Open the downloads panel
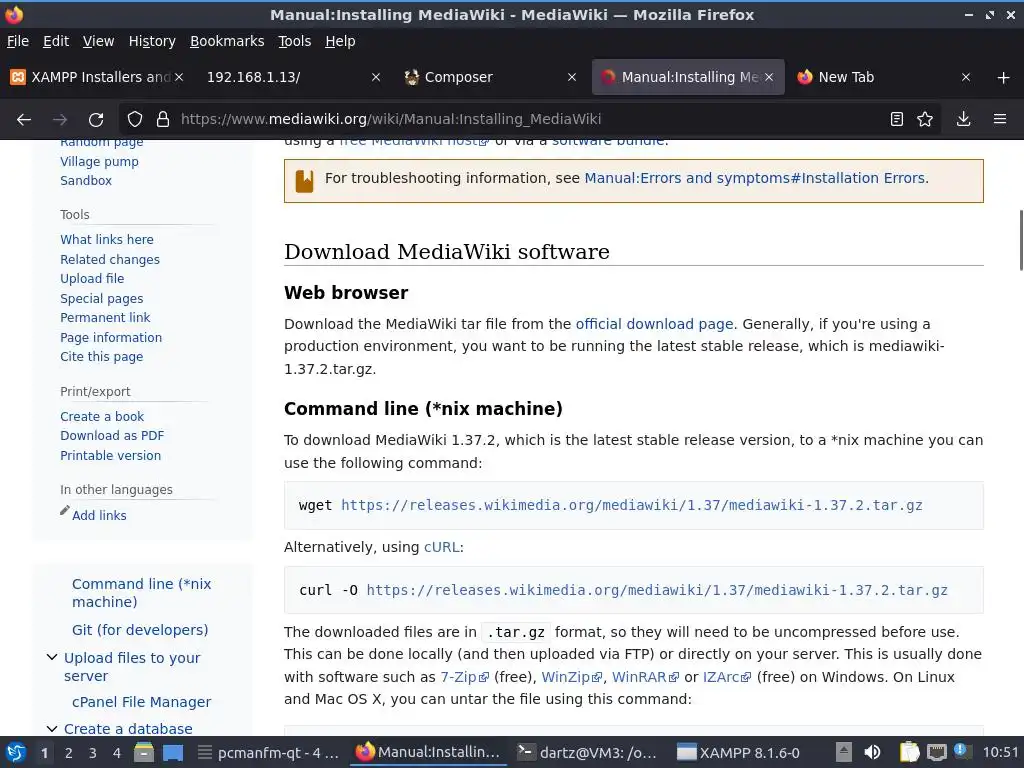 point(963,119)
